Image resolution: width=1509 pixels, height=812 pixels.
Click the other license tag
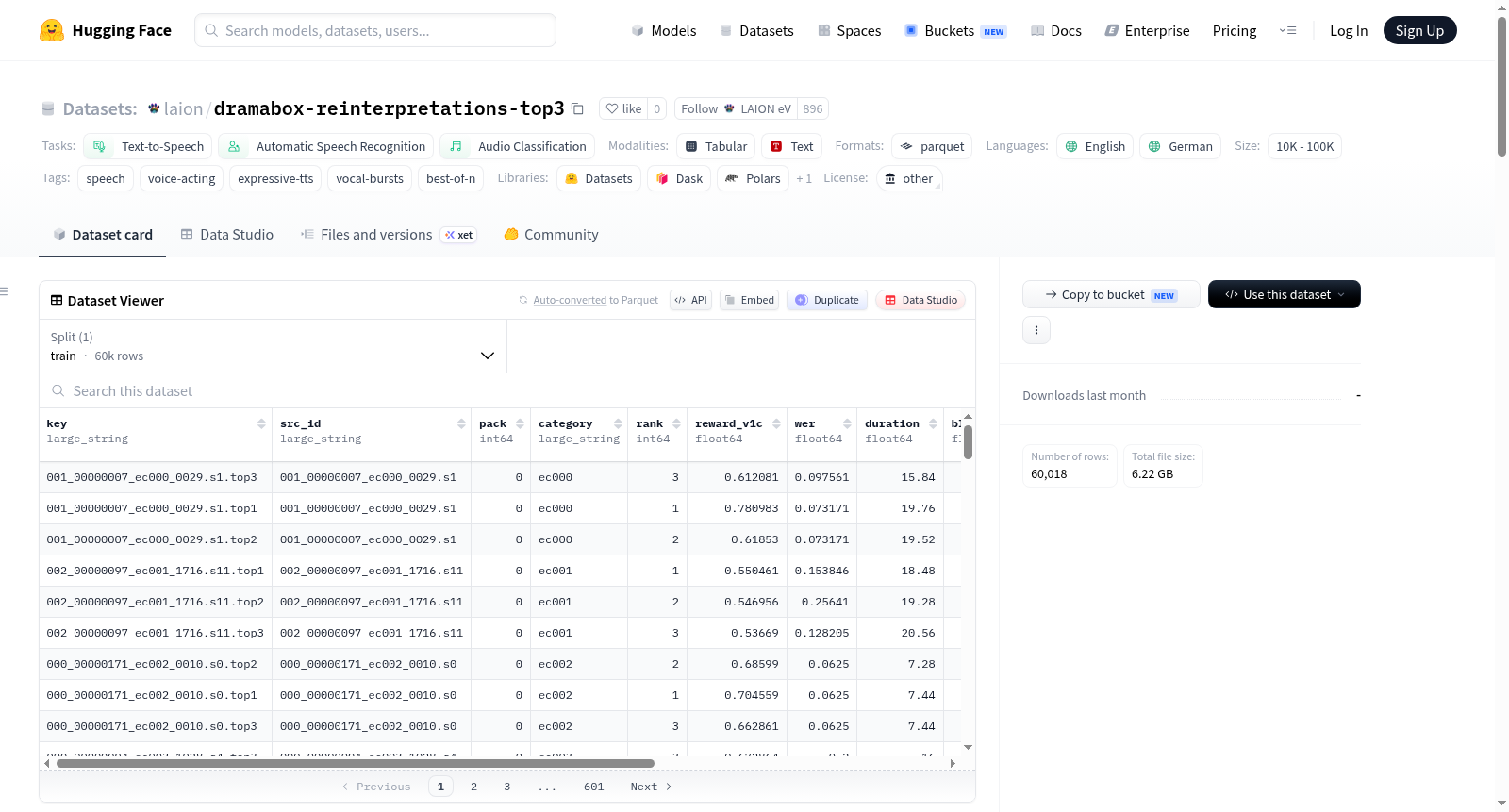coord(909,178)
